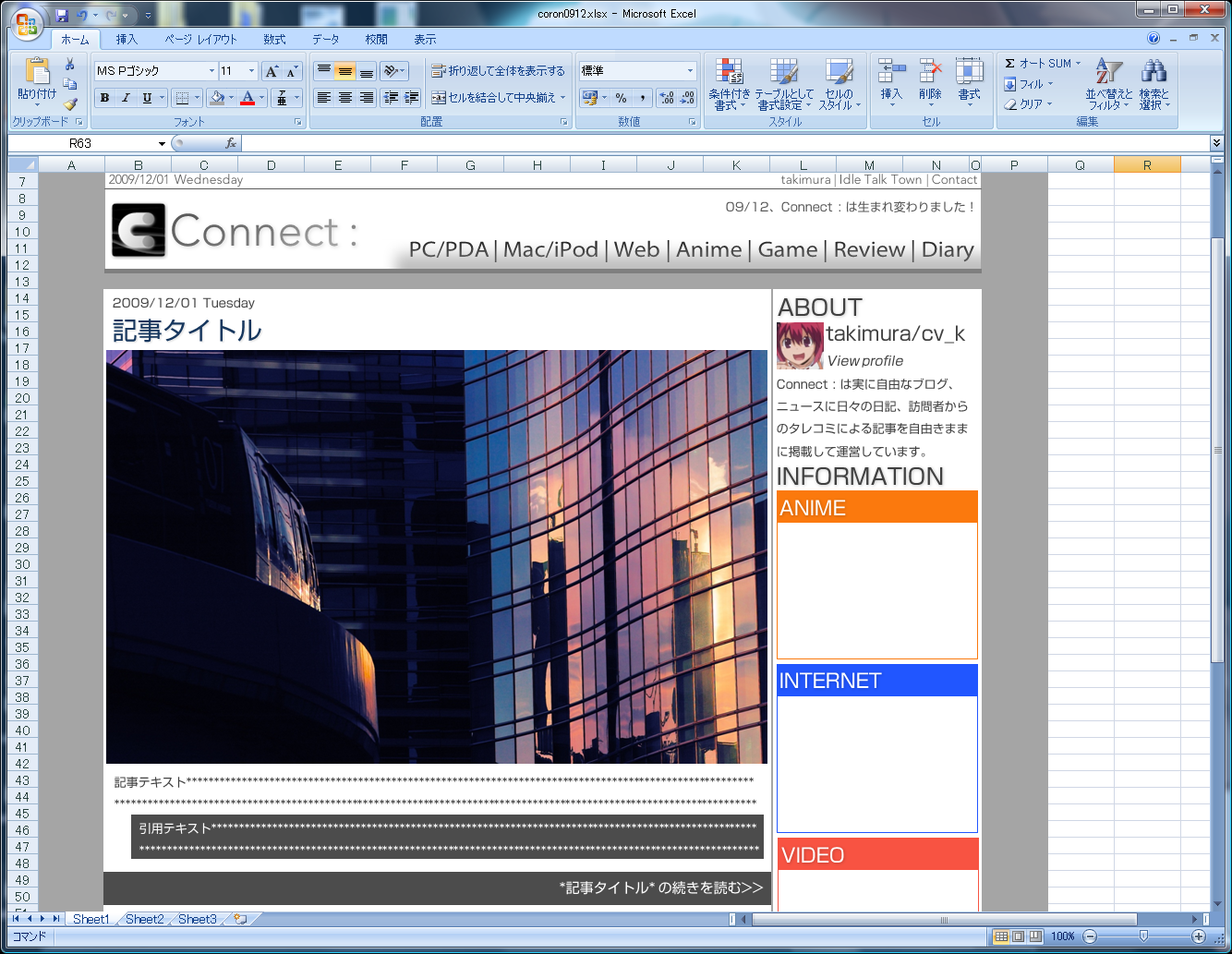Open the MS Pゴシック font name dropdown
The width and height of the screenshot is (1232, 954).
click(211, 71)
